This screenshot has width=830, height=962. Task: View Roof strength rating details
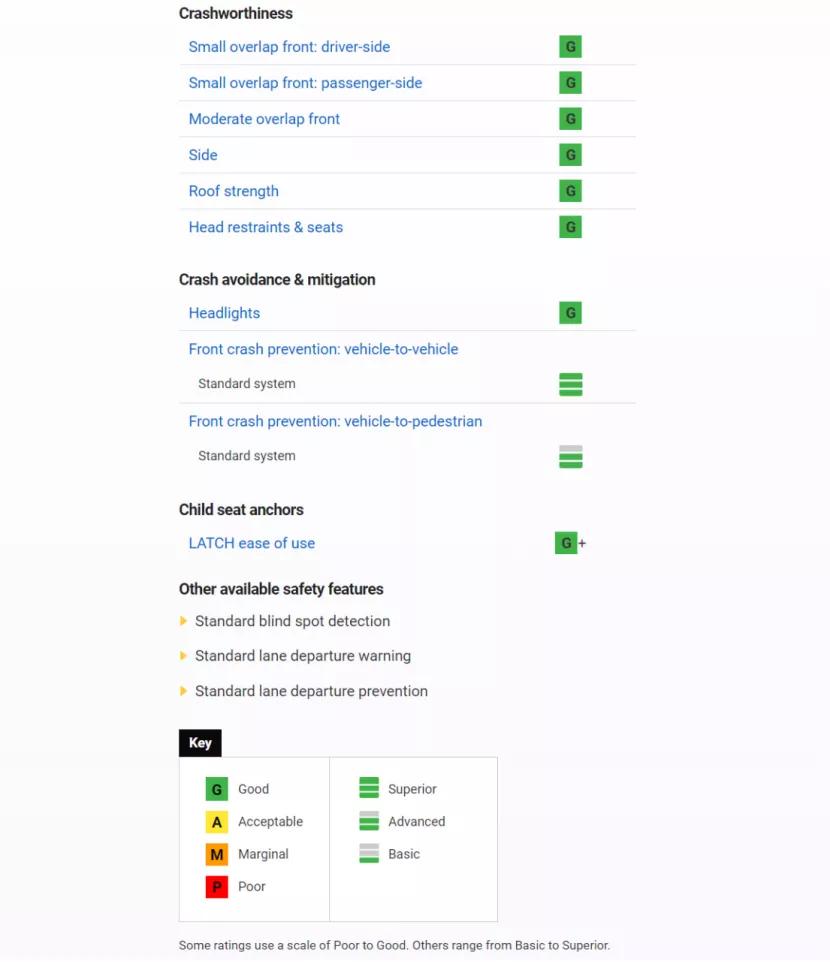pos(233,191)
